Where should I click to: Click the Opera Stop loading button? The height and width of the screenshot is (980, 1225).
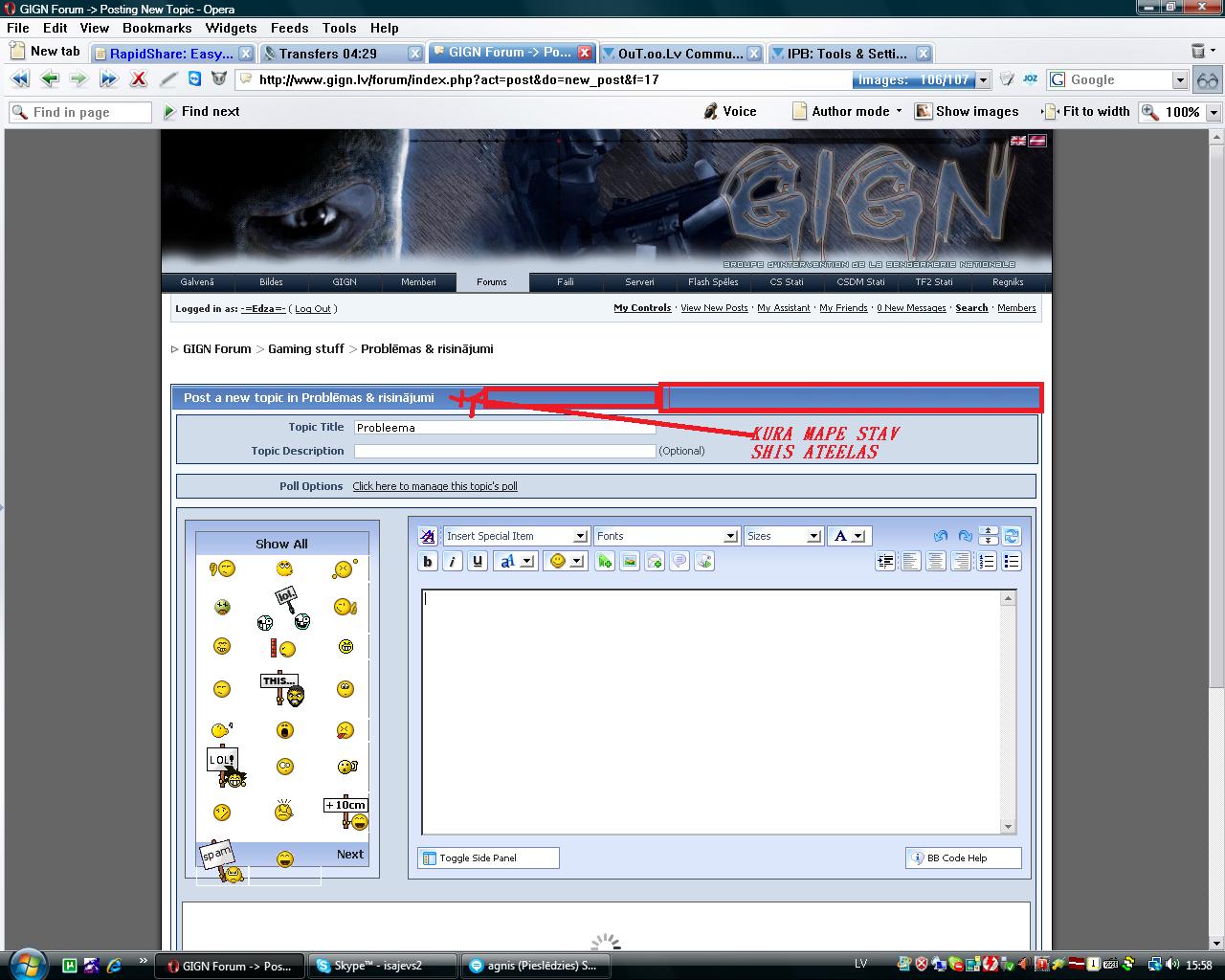tap(139, 79)
